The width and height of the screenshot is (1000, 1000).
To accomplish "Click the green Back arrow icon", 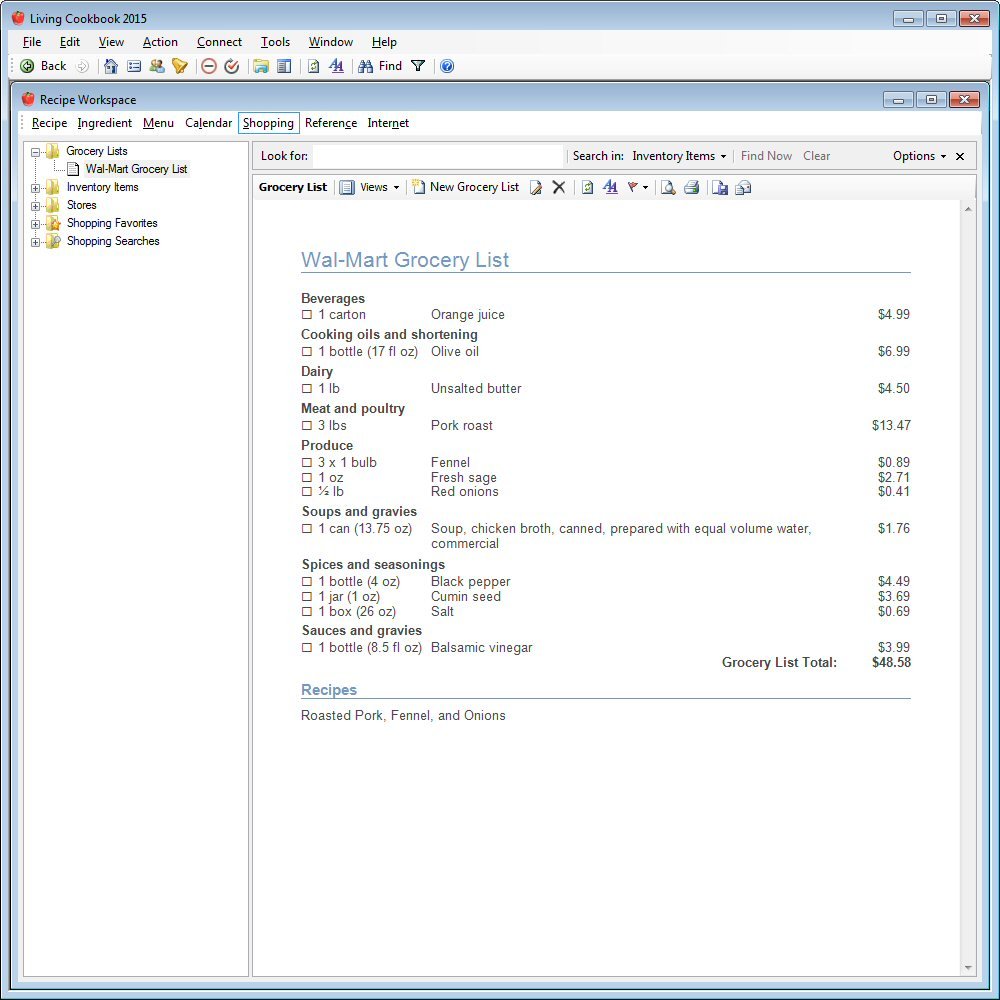I will point(27,66).
